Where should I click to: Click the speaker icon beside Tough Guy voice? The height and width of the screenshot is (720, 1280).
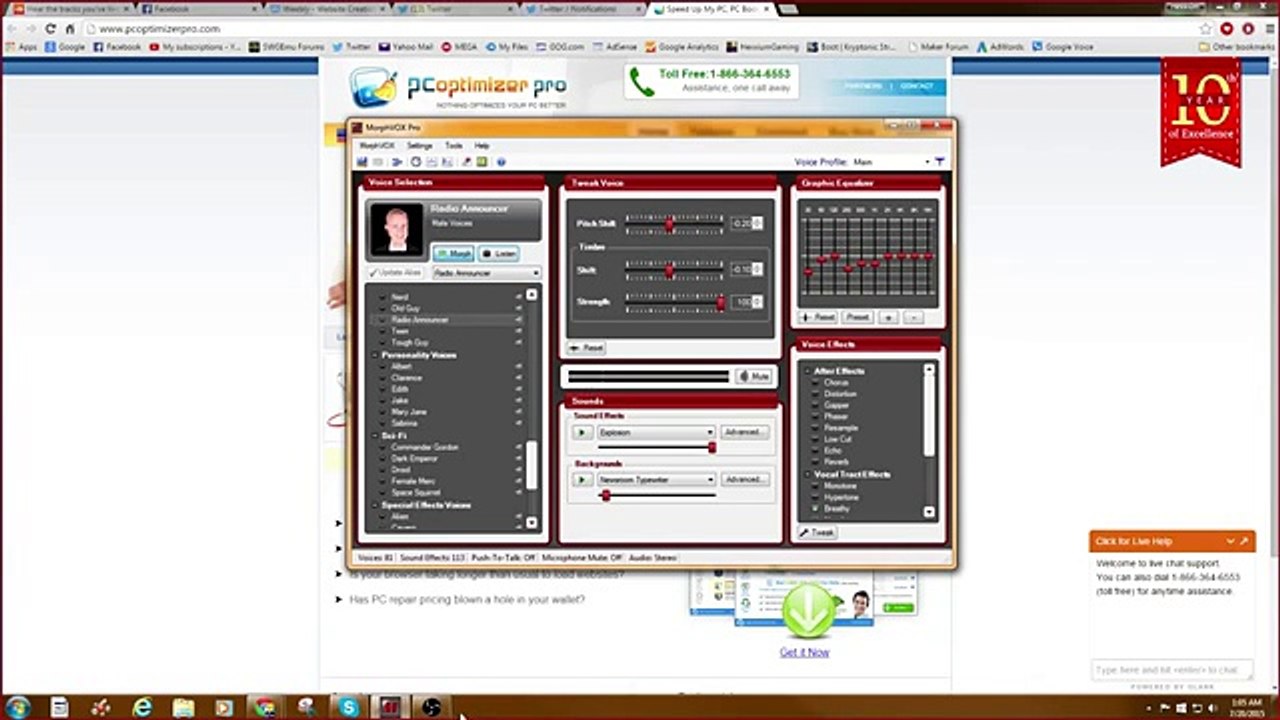coord(518,343)
